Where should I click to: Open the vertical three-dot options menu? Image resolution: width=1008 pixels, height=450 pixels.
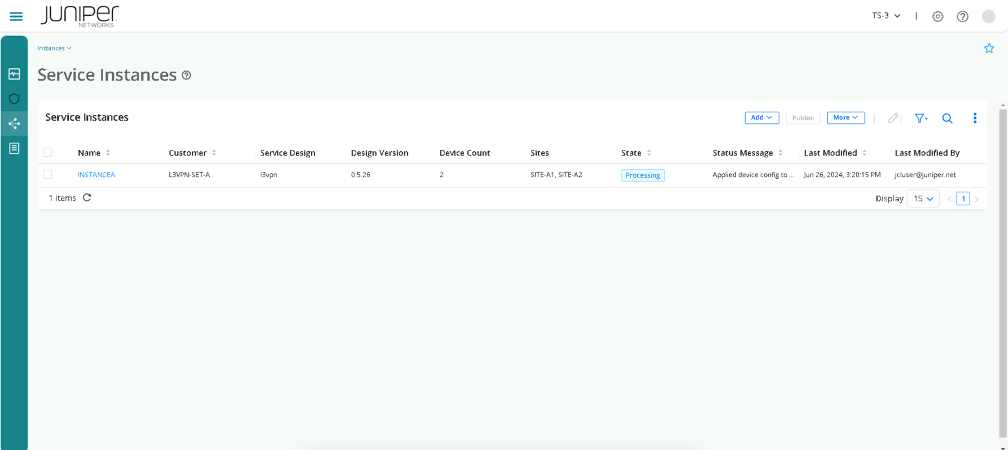[x=975, y=118]
